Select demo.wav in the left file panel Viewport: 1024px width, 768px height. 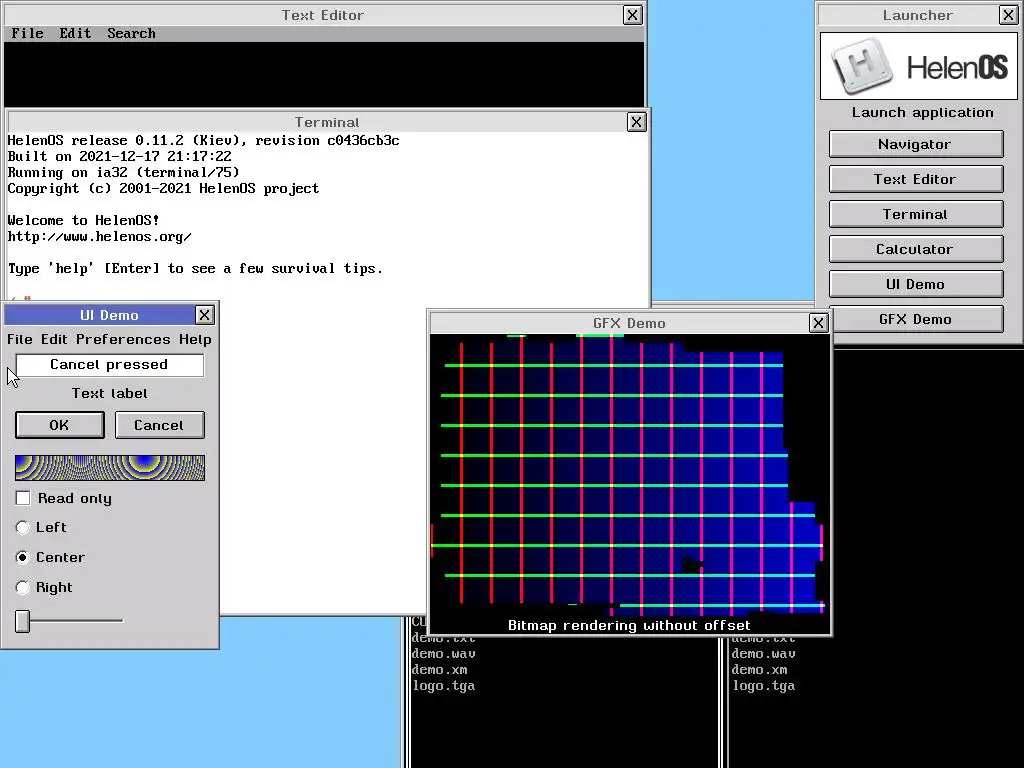[x=443, y=654]
